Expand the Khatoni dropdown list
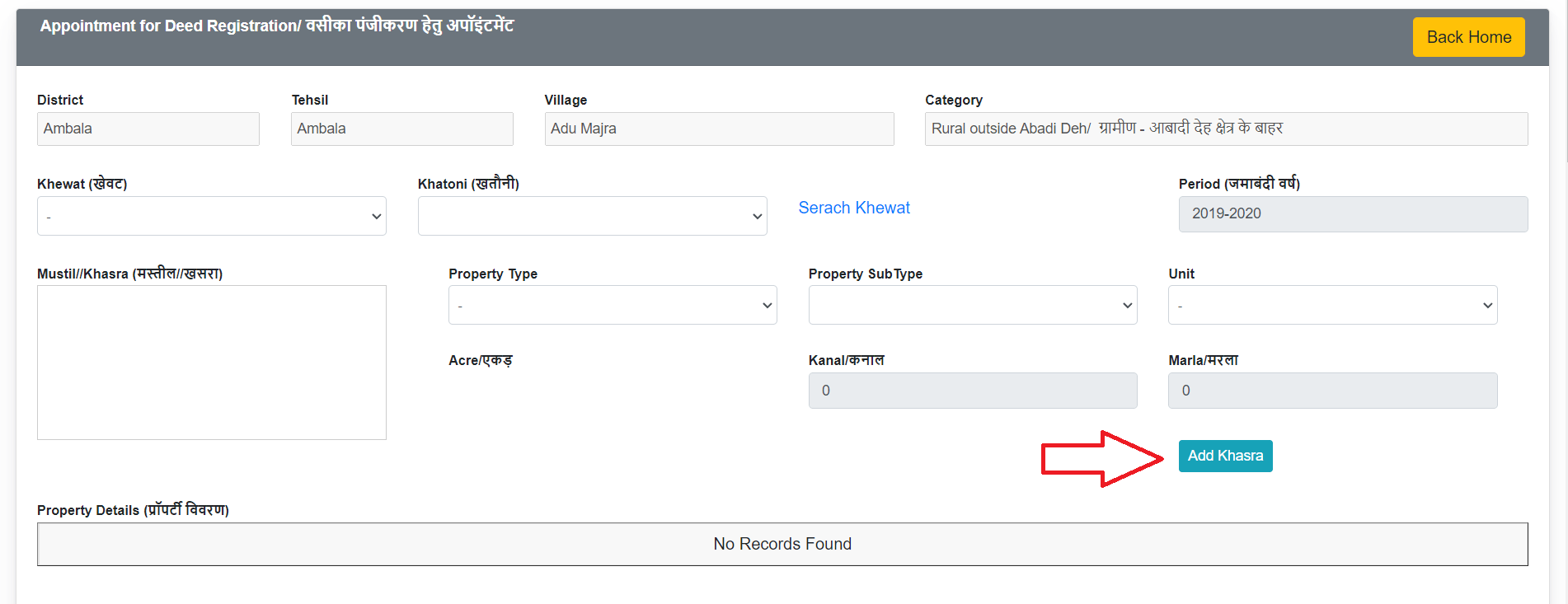The width and height of the screenshot is (1568, 604). (x=592, y=216)
